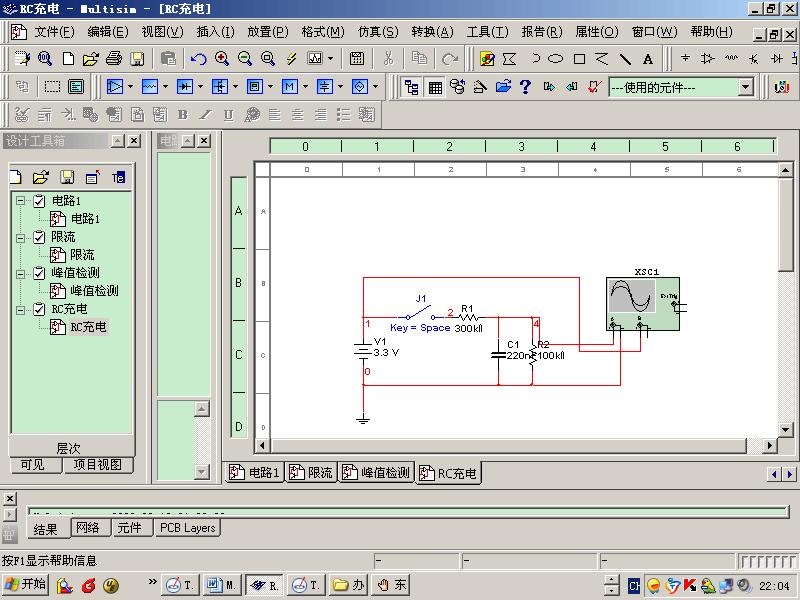The width and height of the screenshot is (800, 600).
Task: Select the line drawing tool
Action: [x=625, y=59]
